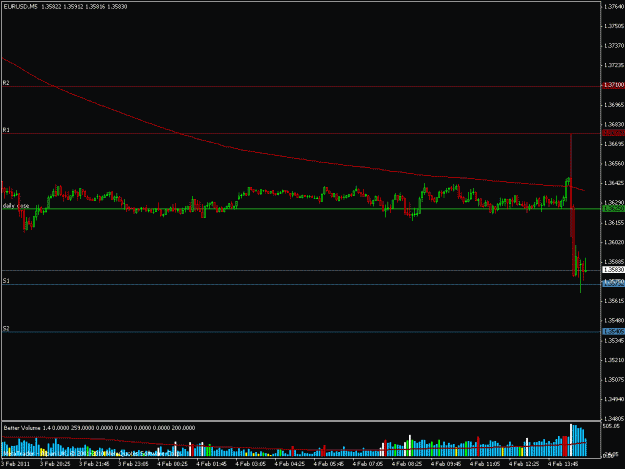This screenshot has height=469, width=625.
Task: Click the '3 Feb 21:45' time axis label
Action: [94, 464]
